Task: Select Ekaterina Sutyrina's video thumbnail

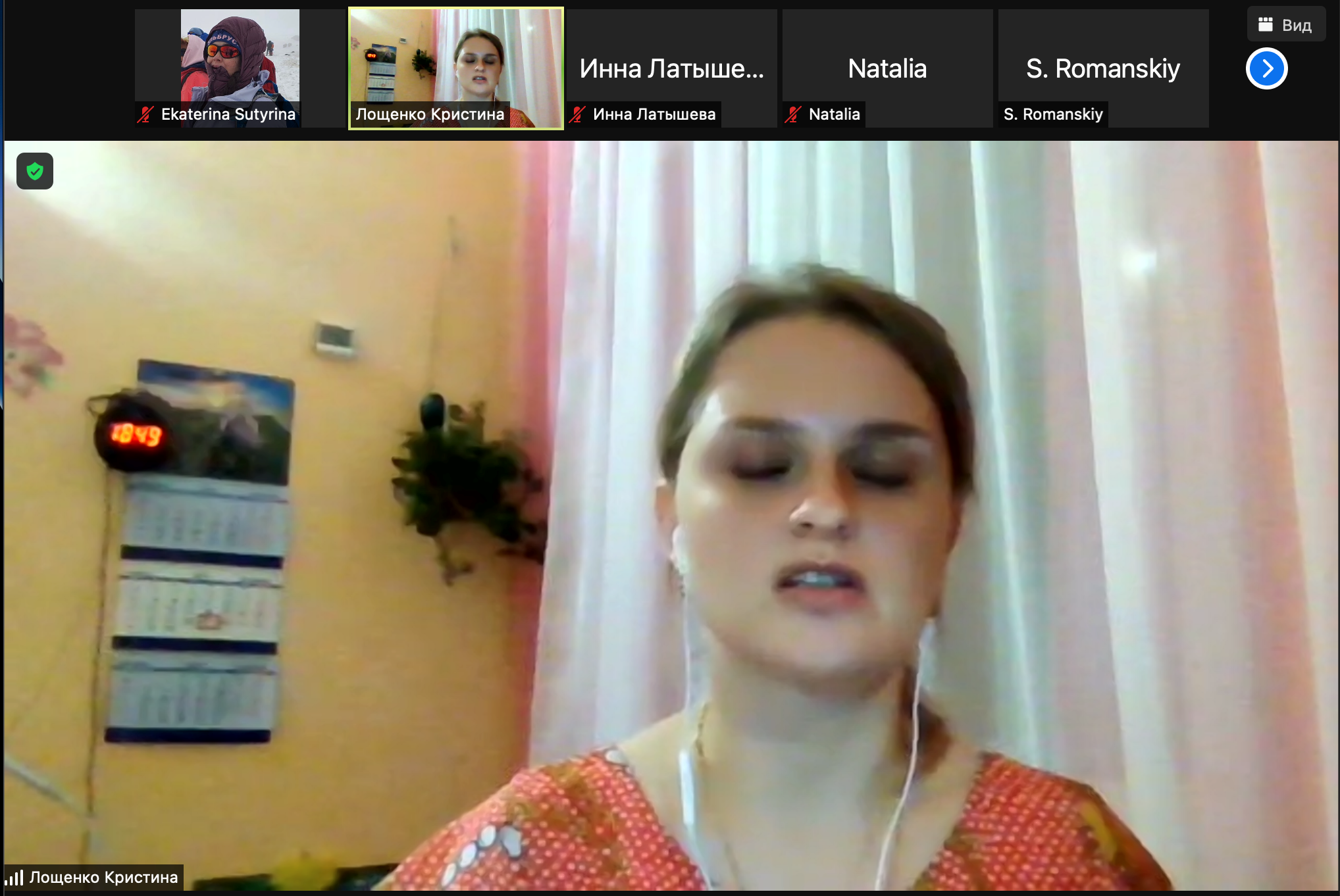Action: [x=240, y=68]
